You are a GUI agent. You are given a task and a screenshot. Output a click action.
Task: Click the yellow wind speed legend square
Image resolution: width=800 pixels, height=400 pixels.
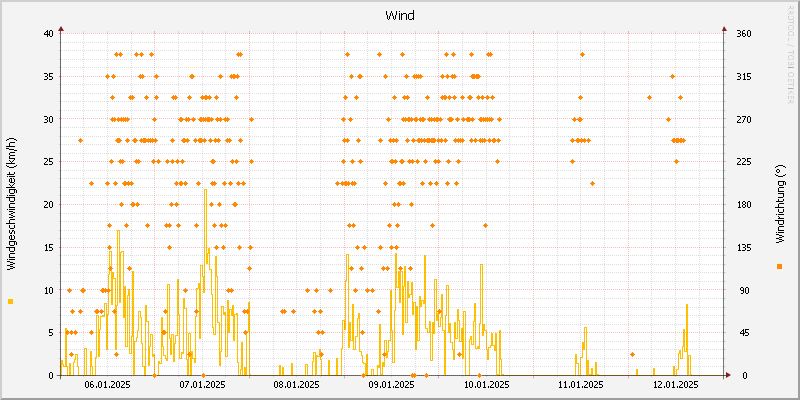10,302
